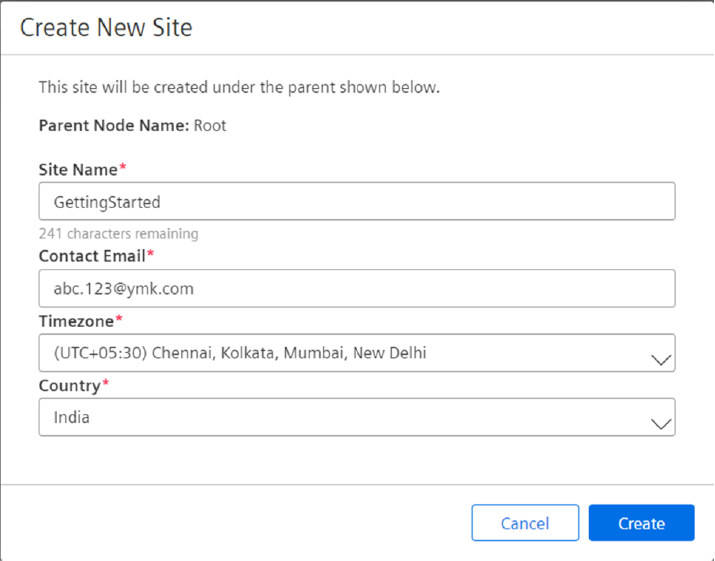Viewport: 715px width, 561px height.
Task: Click the 'Parent Node Name: Root' text
Action: [x=132, y=125]
